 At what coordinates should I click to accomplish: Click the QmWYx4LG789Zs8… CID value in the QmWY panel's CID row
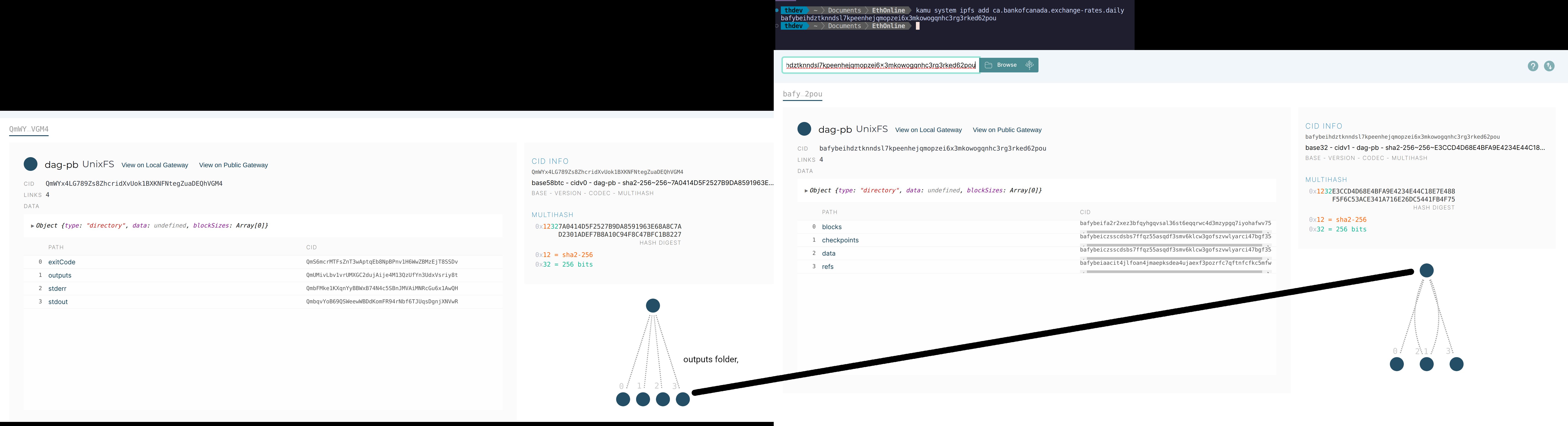click(x=134, y=183)
